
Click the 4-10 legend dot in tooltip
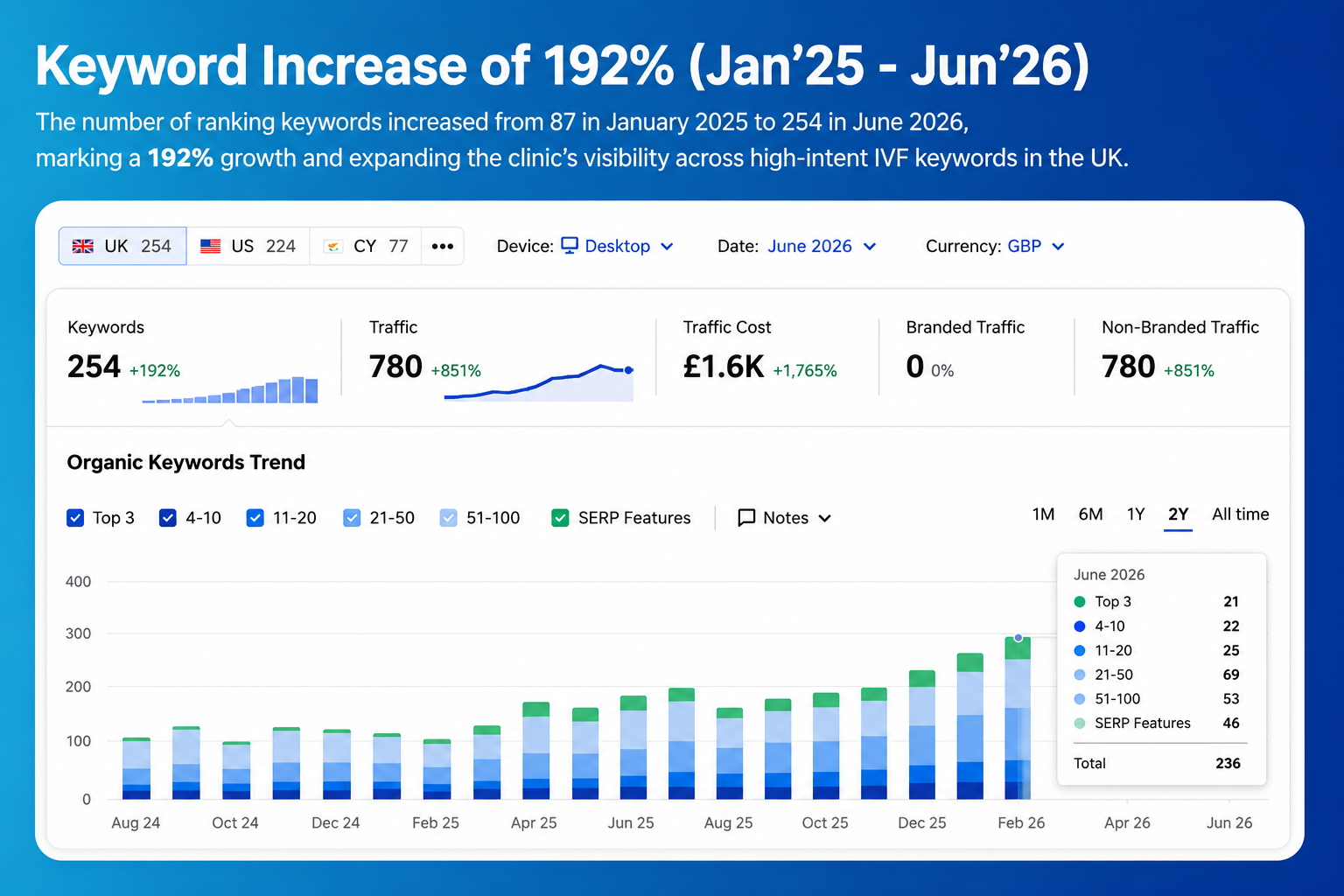pyautogui.click(x=1080, y=626)
